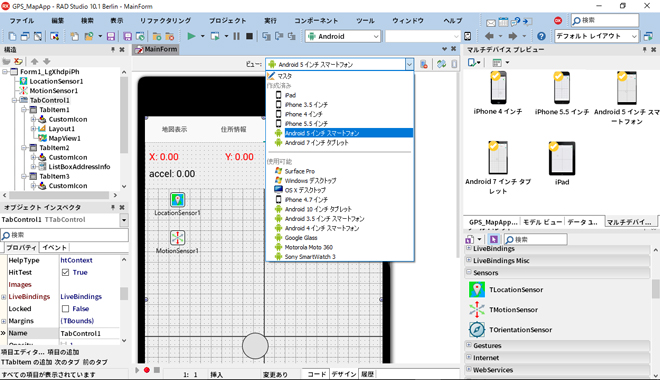Navigate back with left arrow icon

coord(489,36)
